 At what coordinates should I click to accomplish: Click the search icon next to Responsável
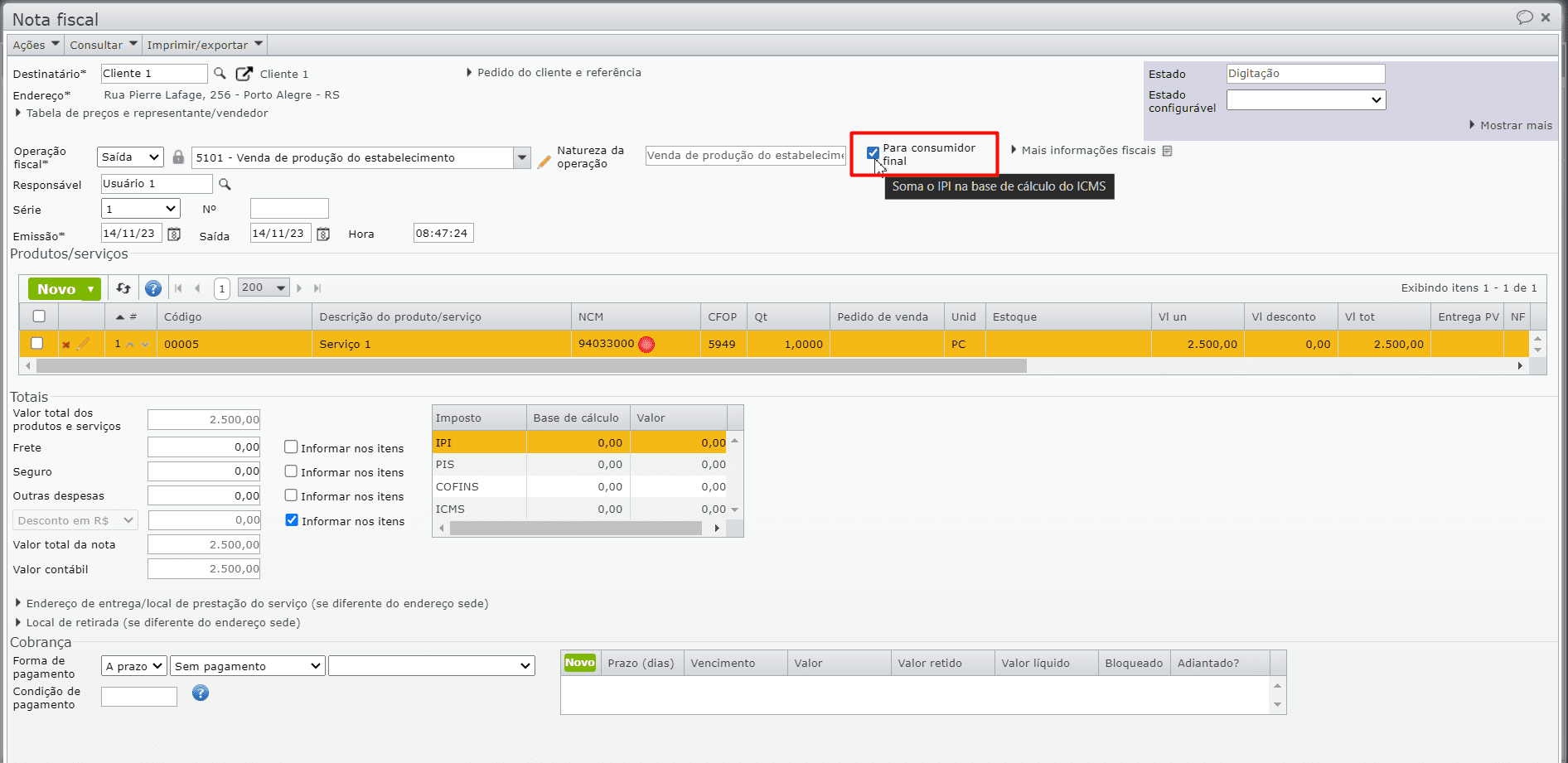225,184
